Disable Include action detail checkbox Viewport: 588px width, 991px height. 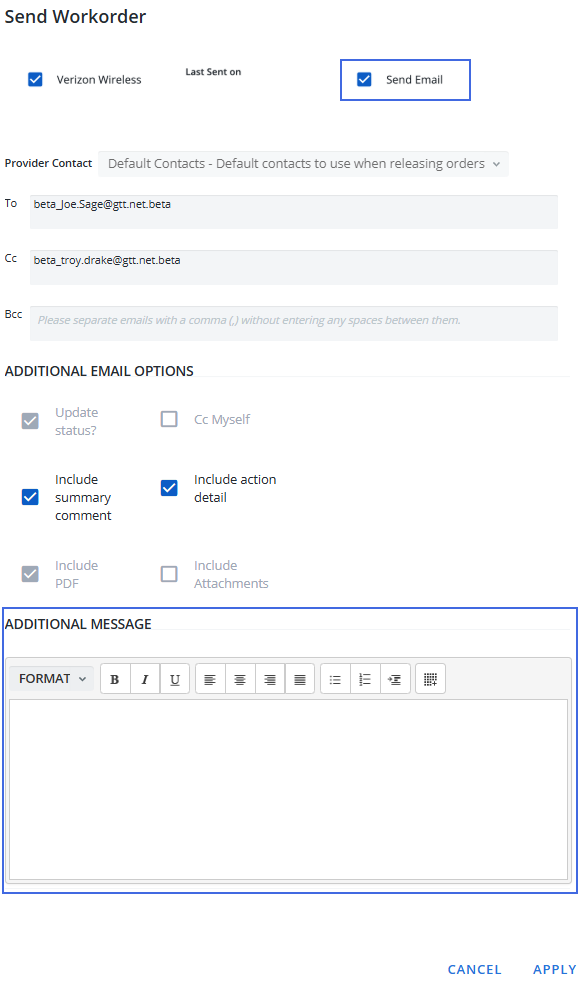pyautogui.click(x=169, y=488)
